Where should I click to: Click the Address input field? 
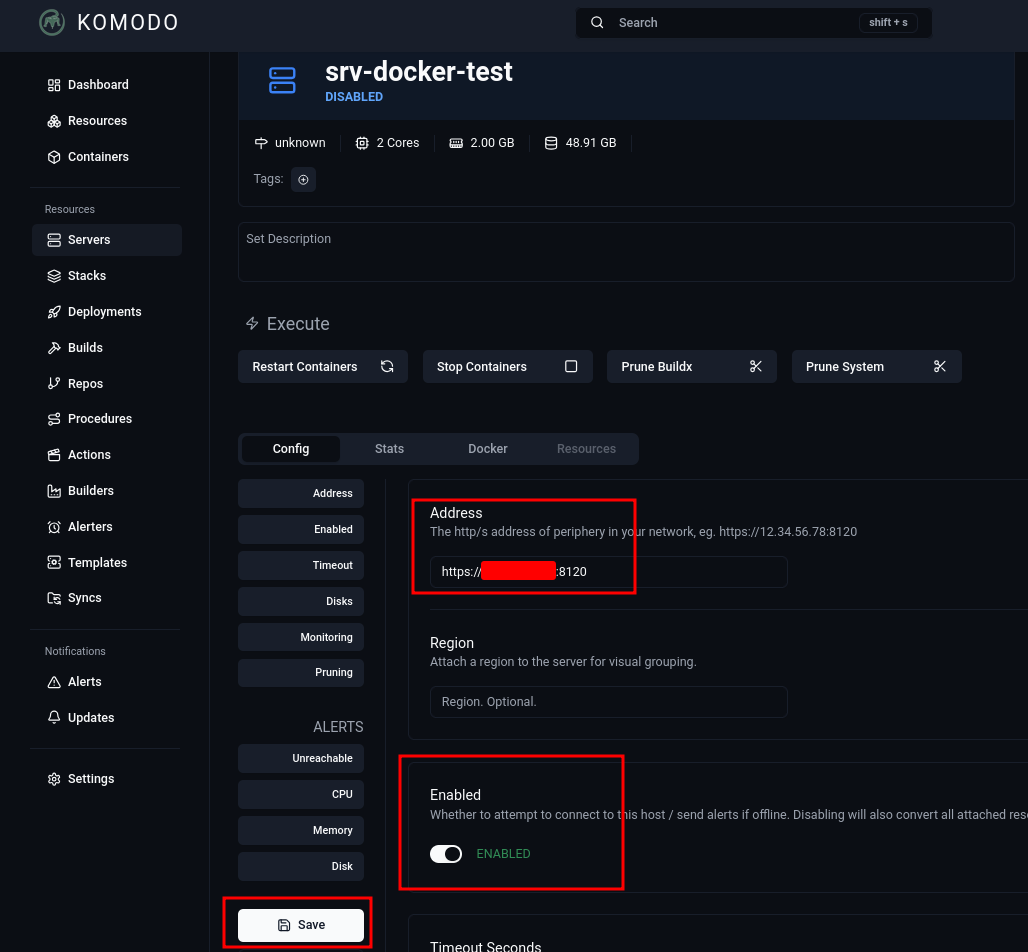coord(608,572)
